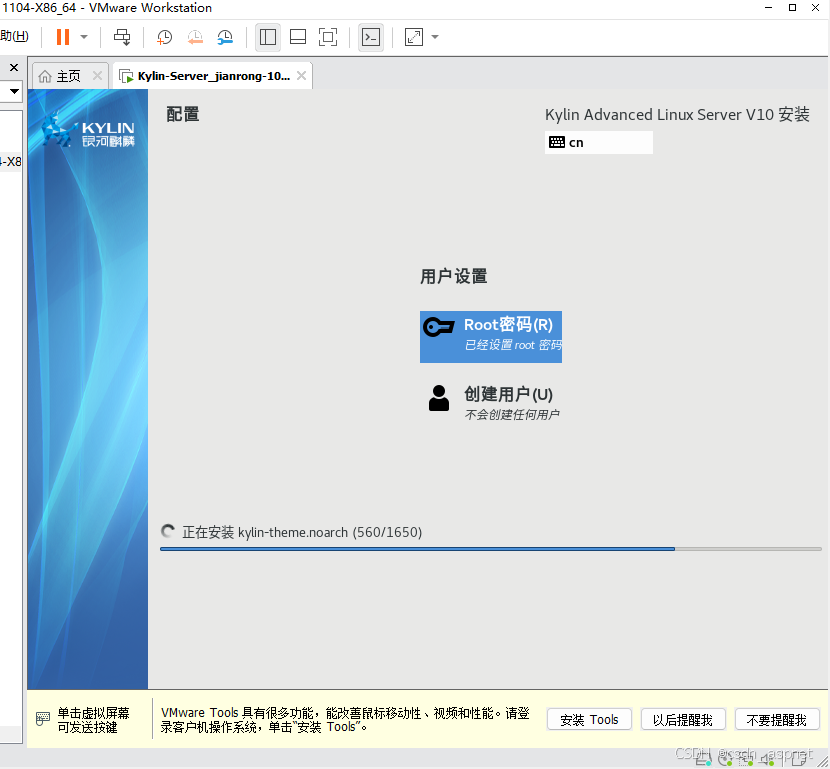
Task: Click the 配置 page title
Action: point(183,114)
